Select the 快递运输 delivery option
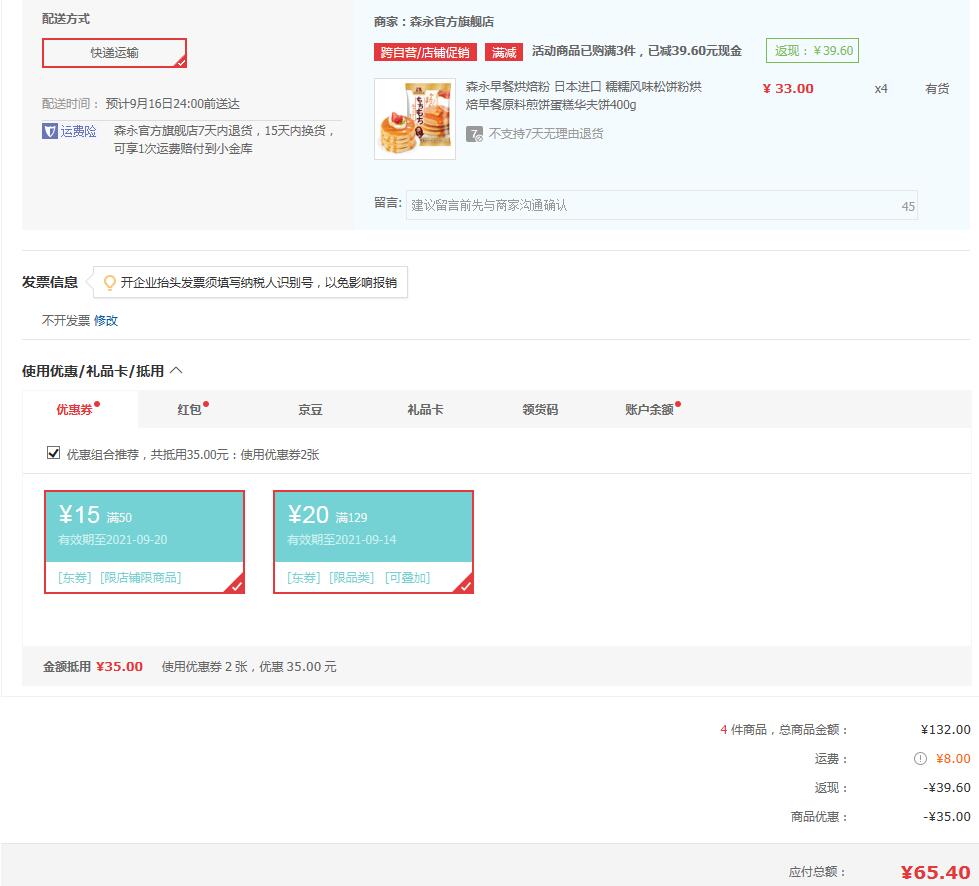The width and height of the screenshot is (979, 886). point(114,53)
